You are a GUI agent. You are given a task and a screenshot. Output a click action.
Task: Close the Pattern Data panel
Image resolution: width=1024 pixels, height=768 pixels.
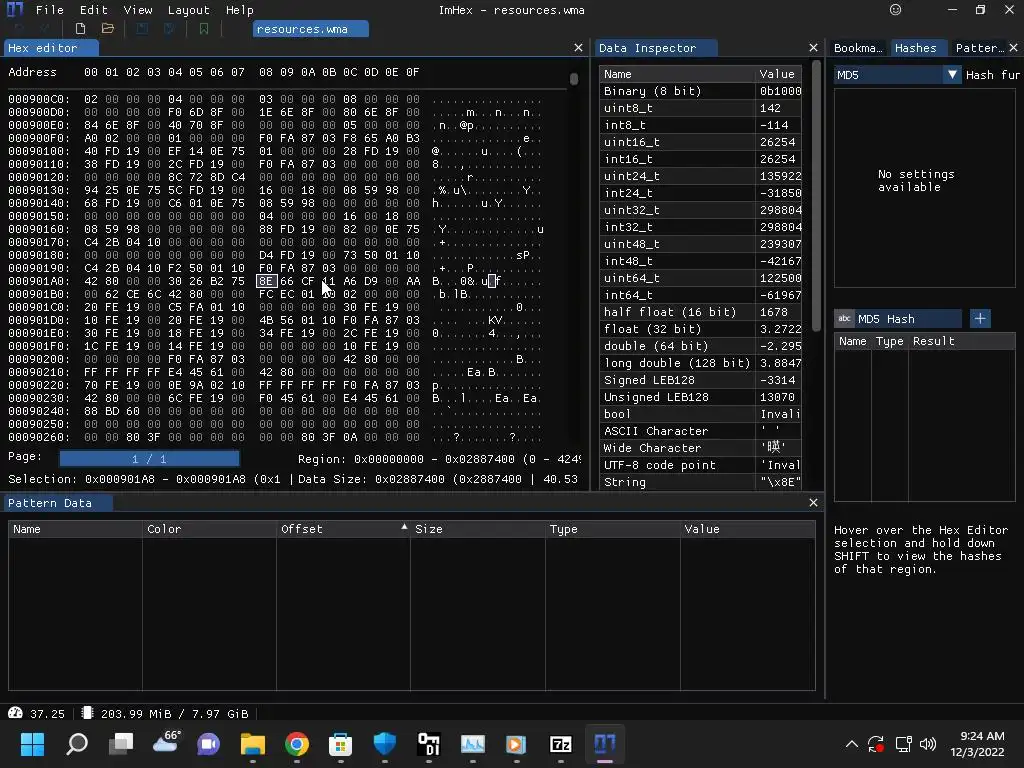coord(813,502)
